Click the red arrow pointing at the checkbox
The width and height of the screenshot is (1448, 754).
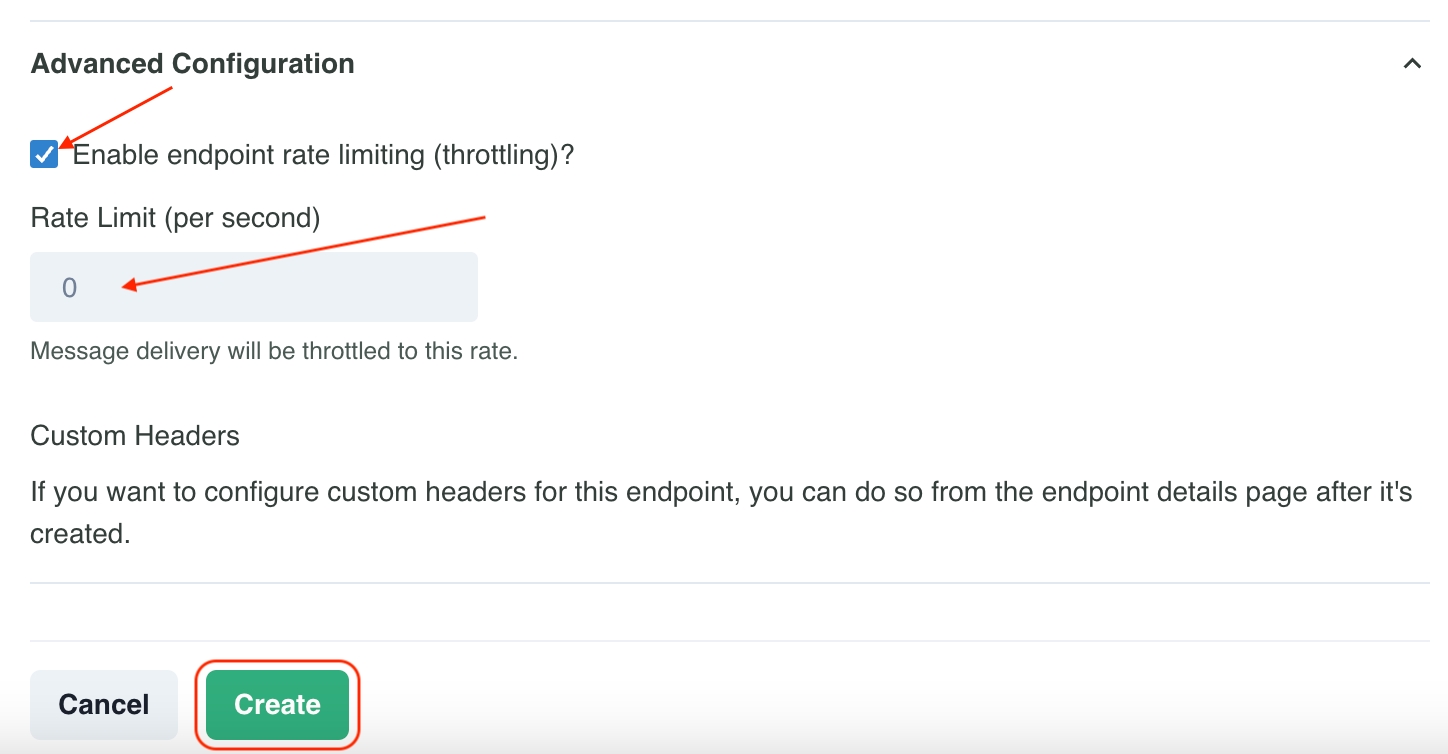point(115,117)
